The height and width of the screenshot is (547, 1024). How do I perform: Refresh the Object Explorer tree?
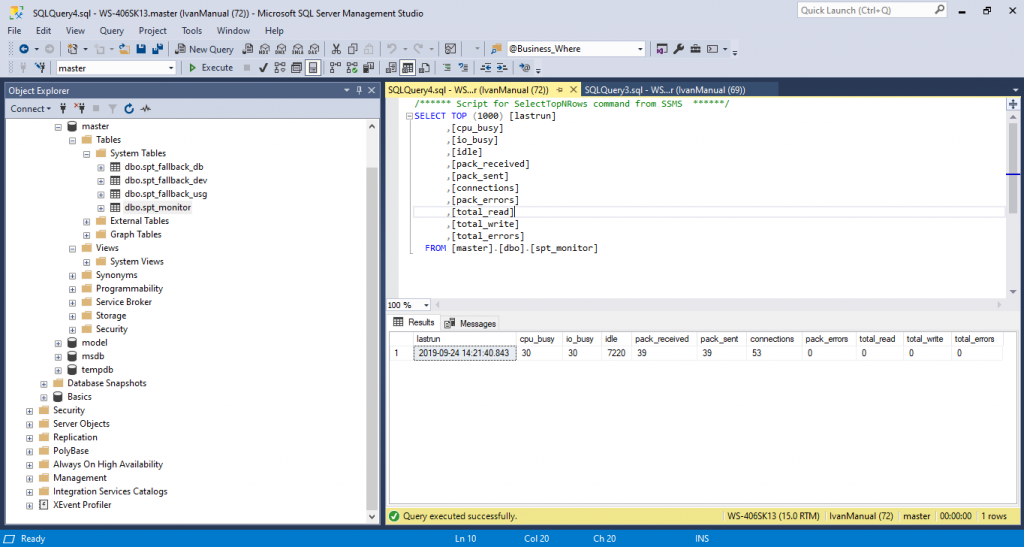coord(129,109)
